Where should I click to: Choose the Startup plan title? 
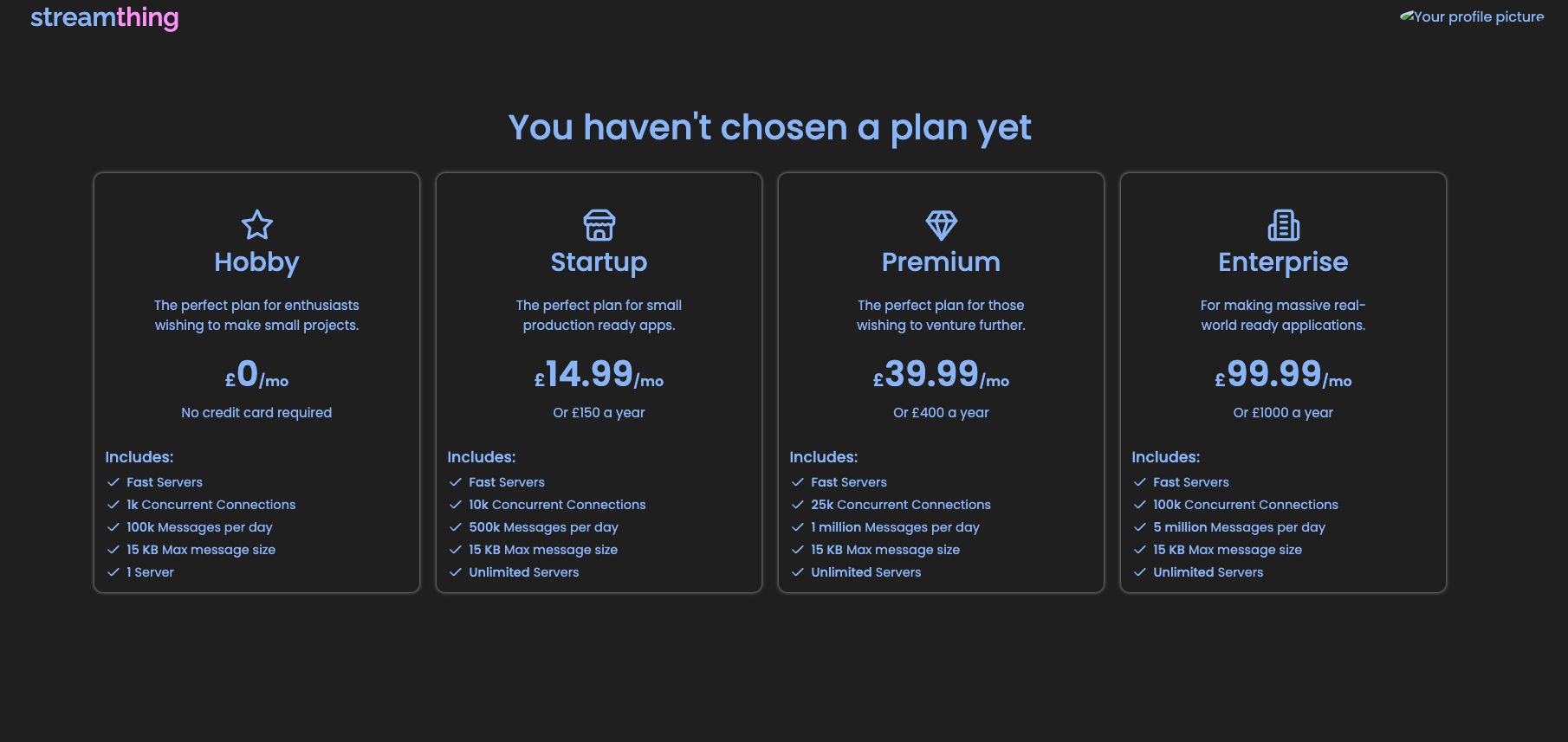[x=599, y=262]
